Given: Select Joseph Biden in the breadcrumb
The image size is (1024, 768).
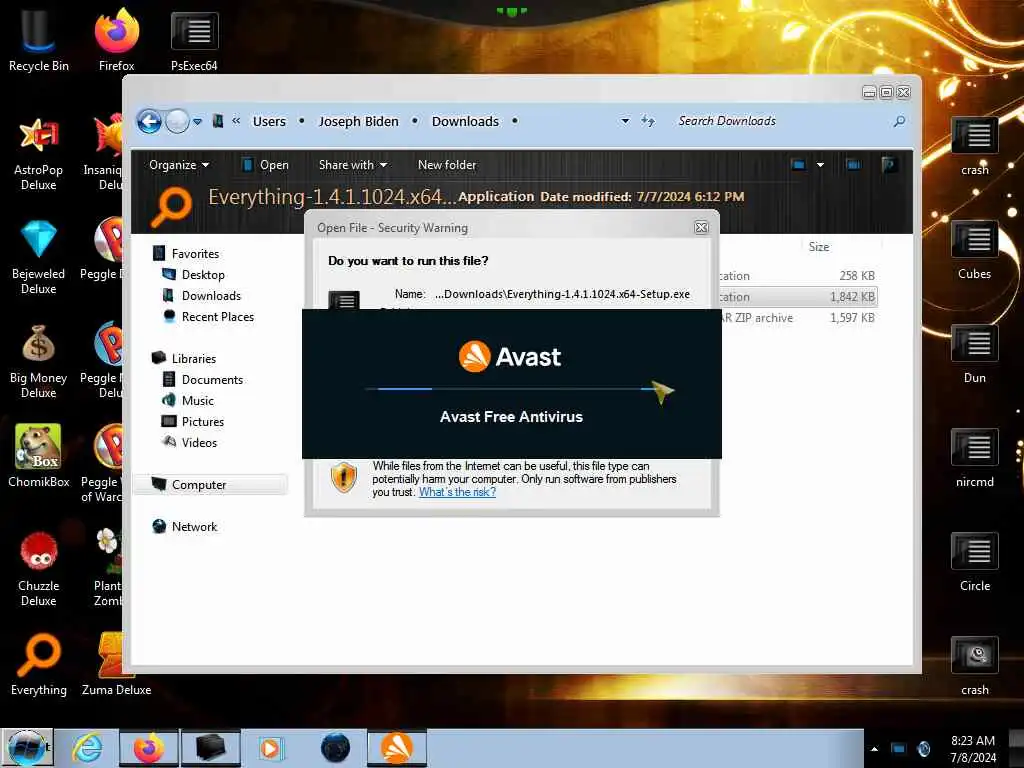Looking at the screenshot, I should click(x=359, y=121).
